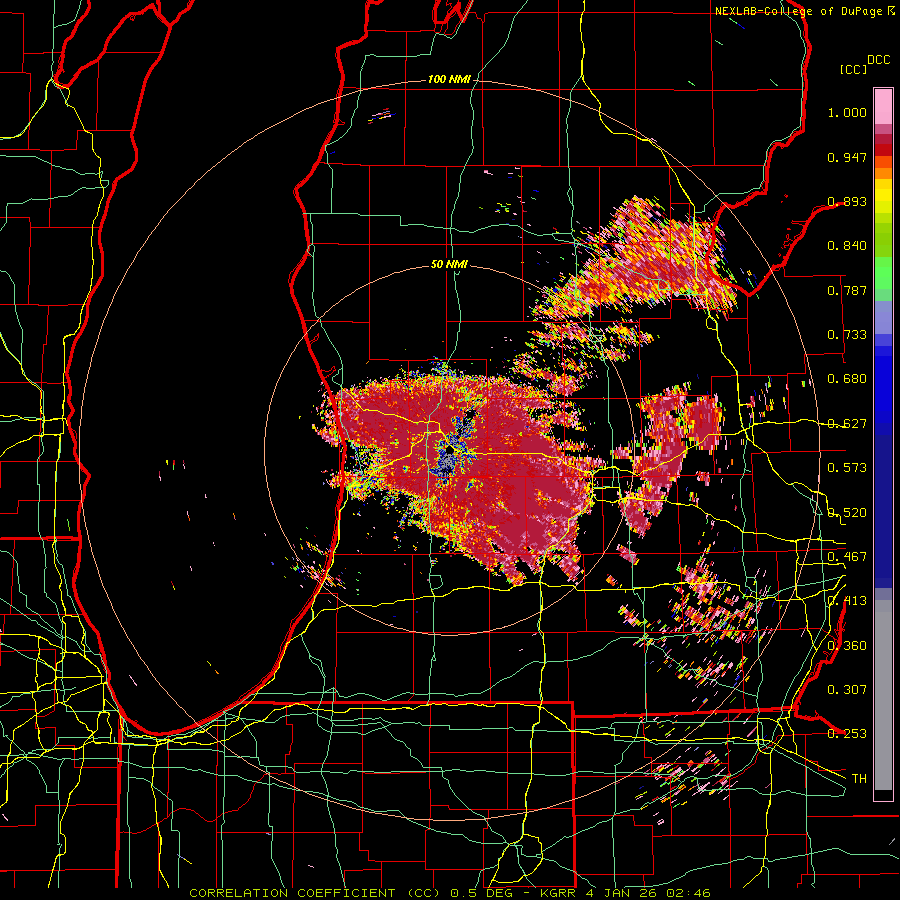Click the 50 NMI range ring label
The image size is (900, 900).
(449, 264)
